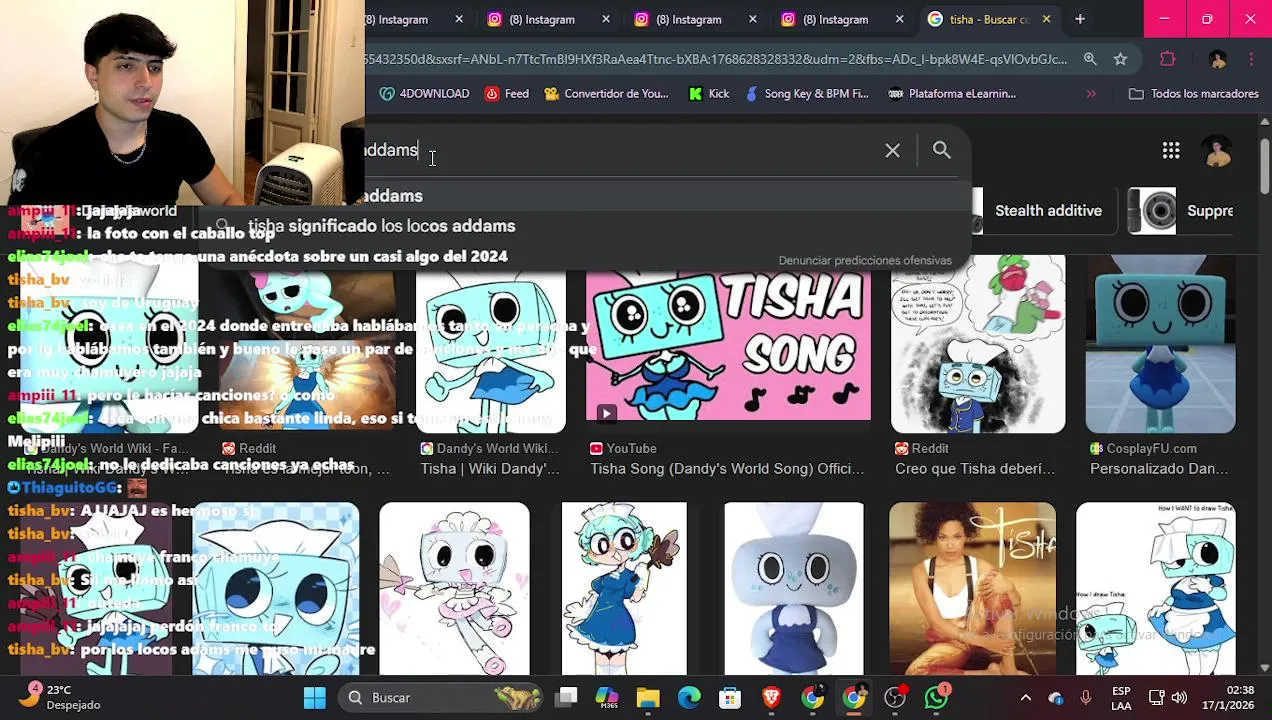Open the TISHA SONG YouTube thumbnail
The width and height of the screenshot is (1272, 720).
[728, 345]
